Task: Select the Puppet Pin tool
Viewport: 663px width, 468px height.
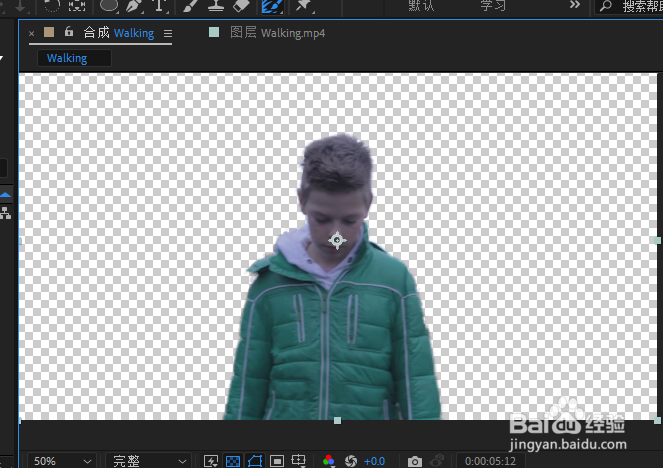Action: tap(304, 5)
